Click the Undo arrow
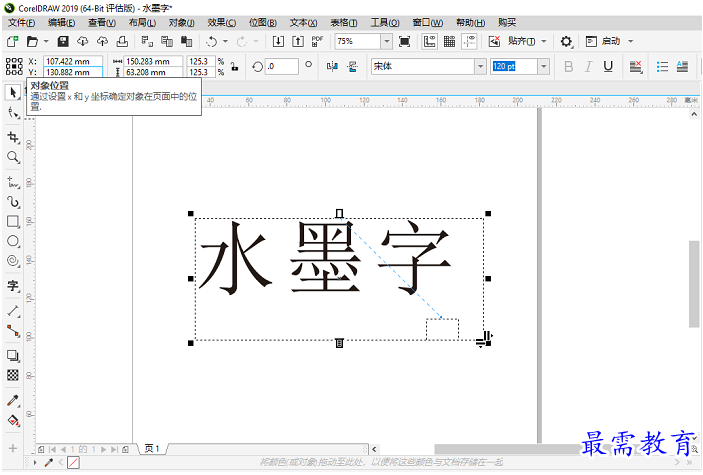This screenshot has width=703, height=475. click(211, 41)
